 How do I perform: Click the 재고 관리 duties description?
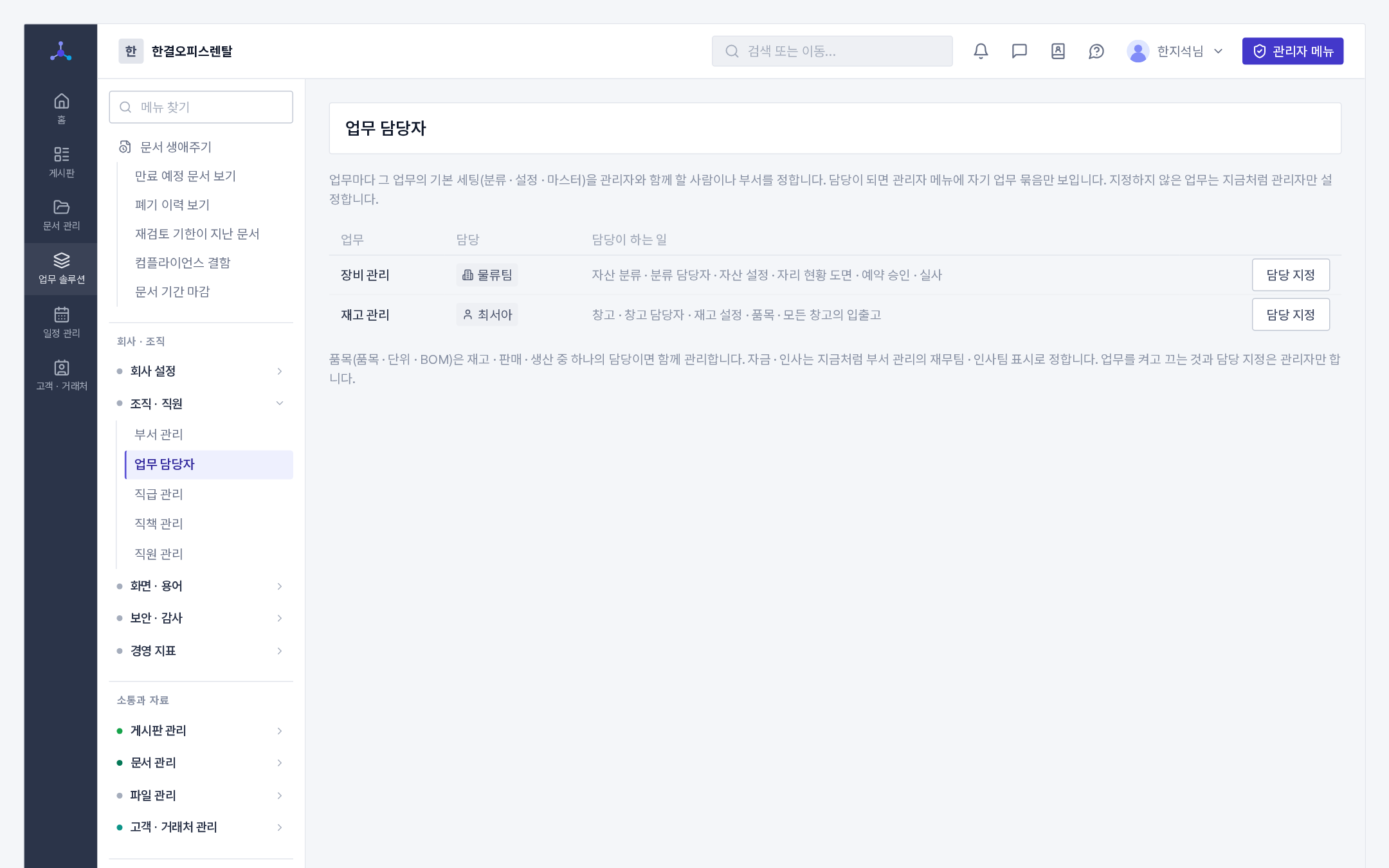point(736,315)
